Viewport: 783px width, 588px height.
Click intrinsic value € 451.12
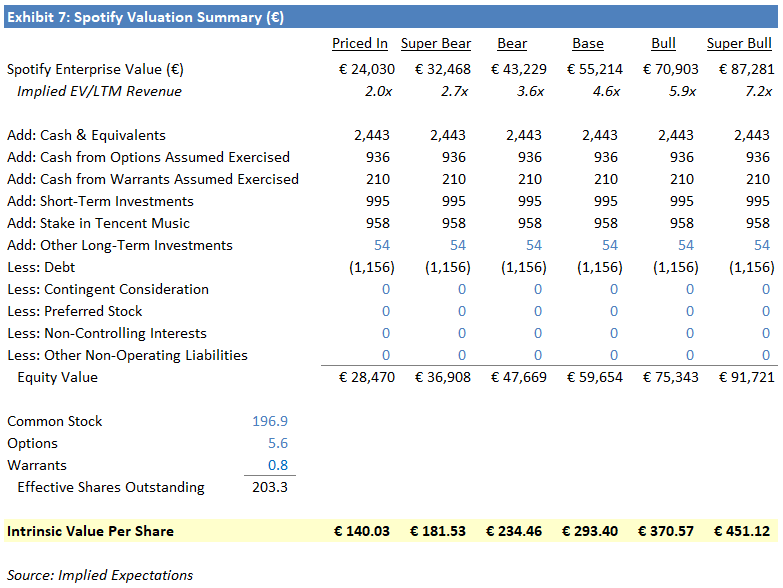click(x=742, y=531)
